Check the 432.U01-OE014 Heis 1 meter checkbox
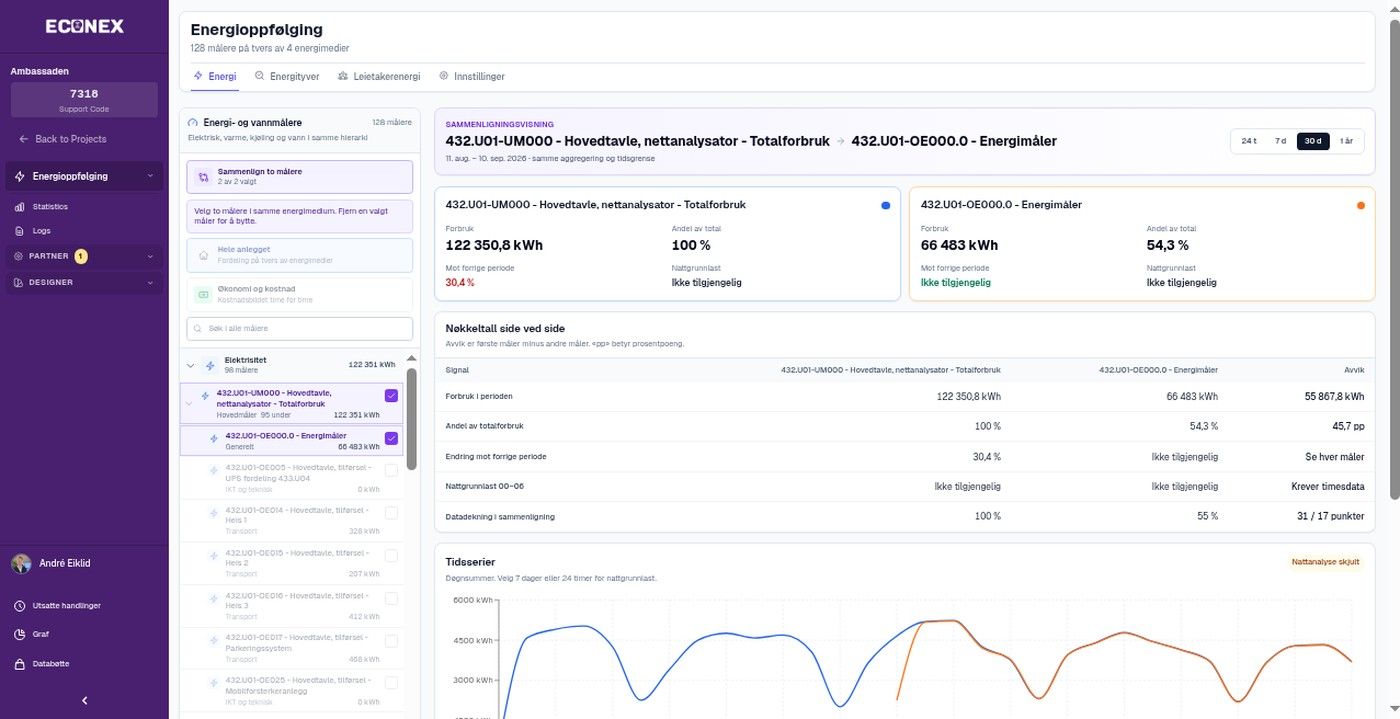This screenshot has width=1400, height=719. 391,513
